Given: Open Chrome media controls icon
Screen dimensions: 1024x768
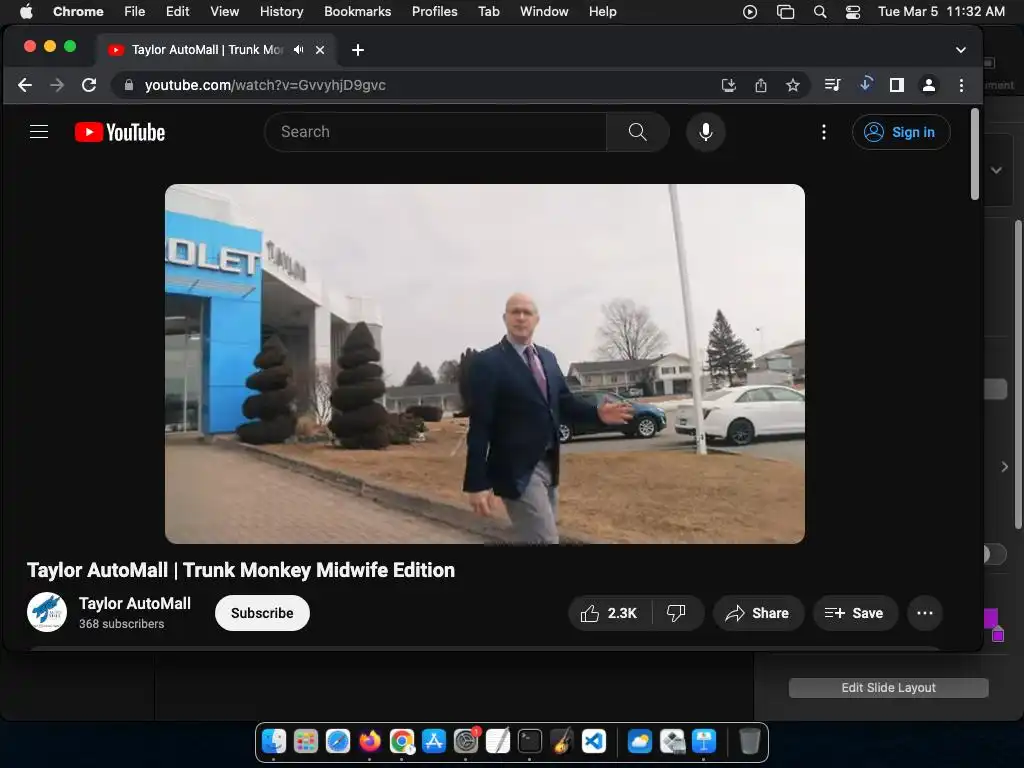Looking at the screenshot, I should point(833,85).
